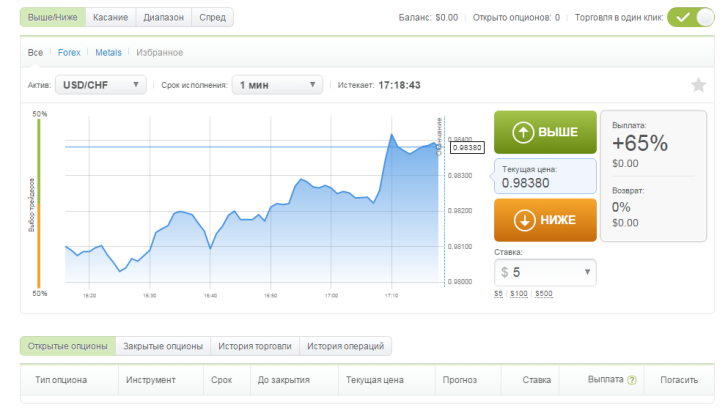Show Избранное favorite assets
The image size is (728, 416).
158,52
